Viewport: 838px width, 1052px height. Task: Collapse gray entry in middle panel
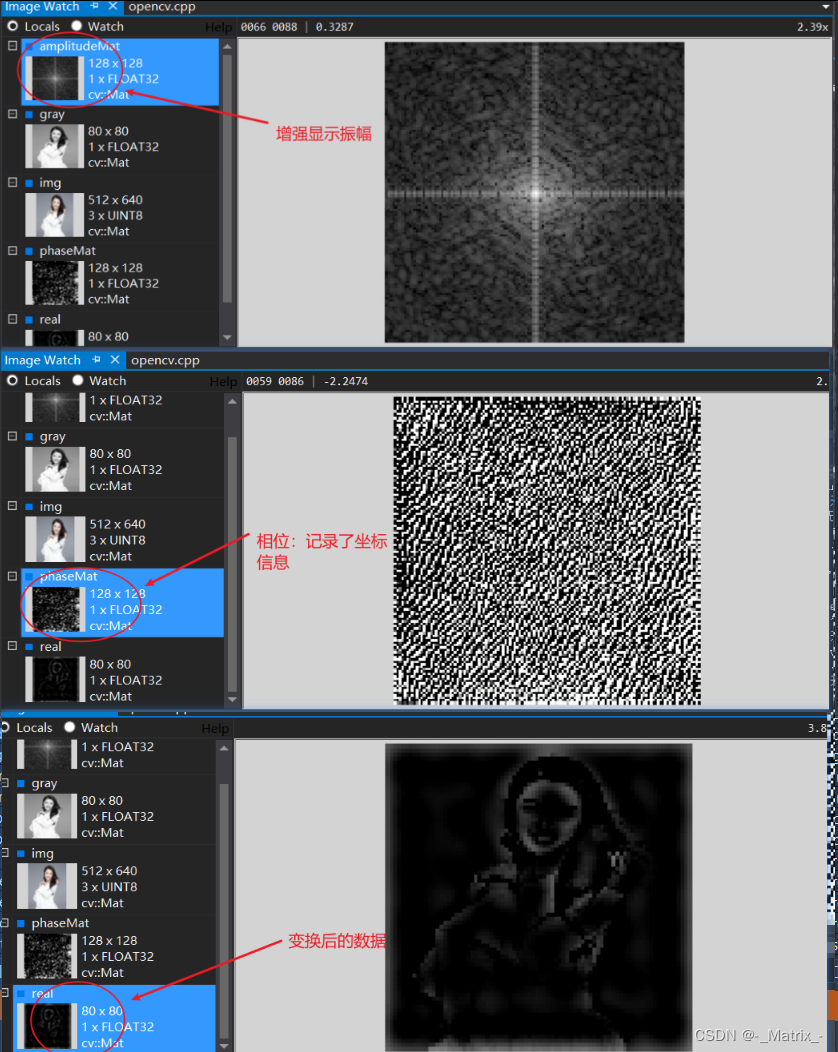point(12,436)
